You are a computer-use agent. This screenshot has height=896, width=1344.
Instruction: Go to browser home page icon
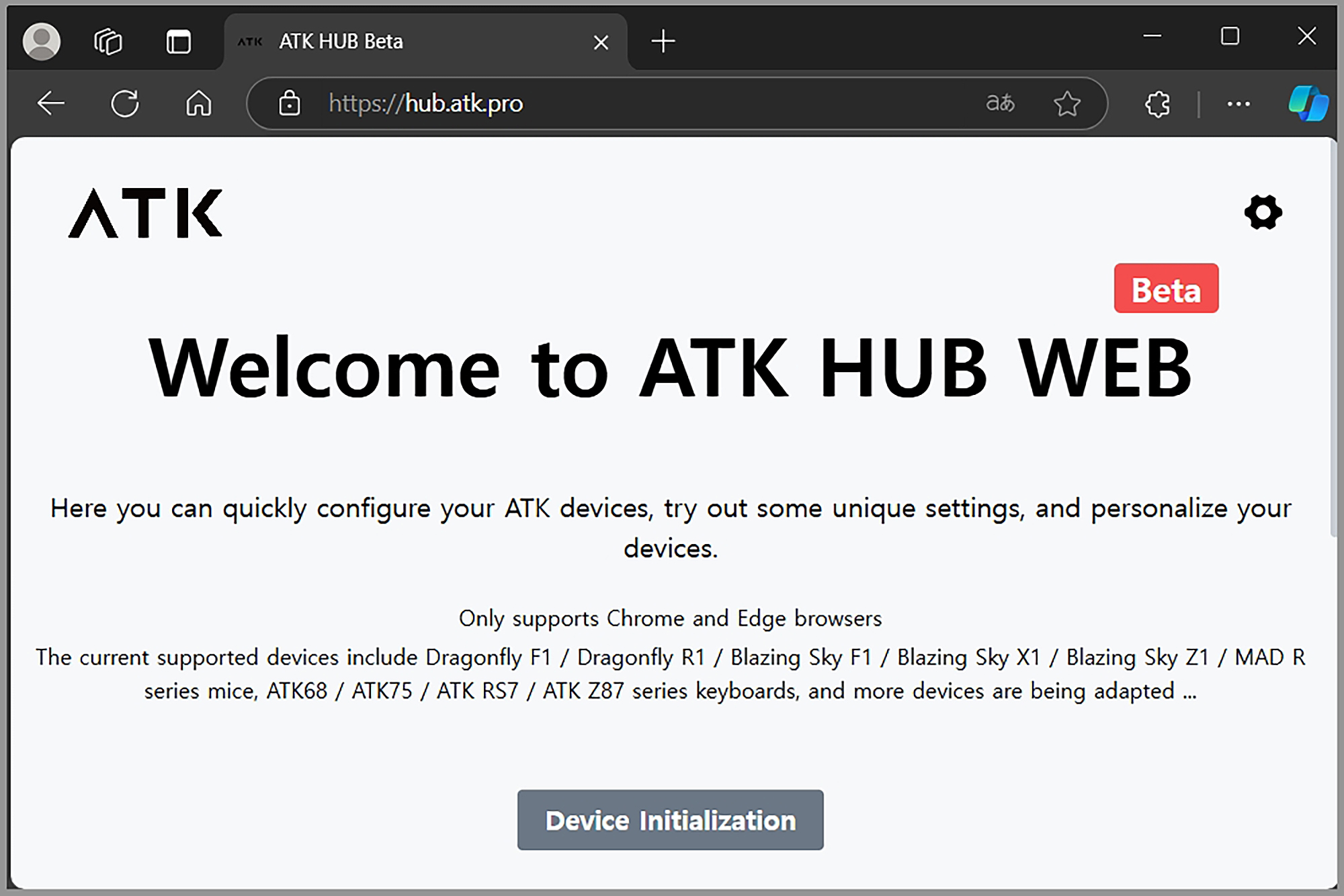(x=199, y=103)
